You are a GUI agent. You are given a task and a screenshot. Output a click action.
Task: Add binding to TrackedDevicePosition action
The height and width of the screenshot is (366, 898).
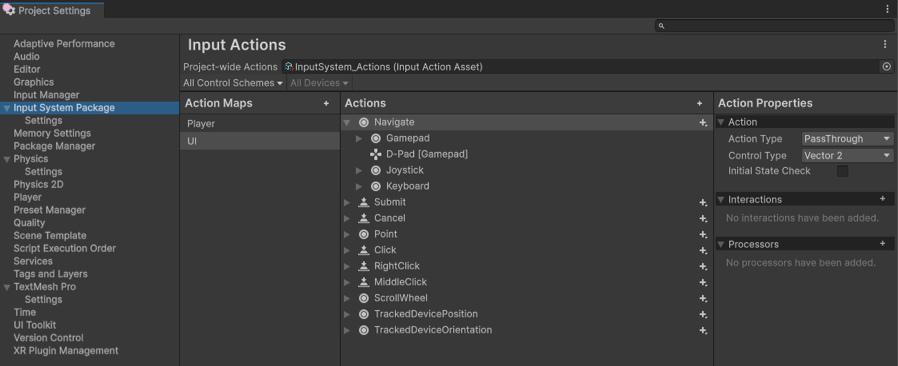(x=703, y=315)
